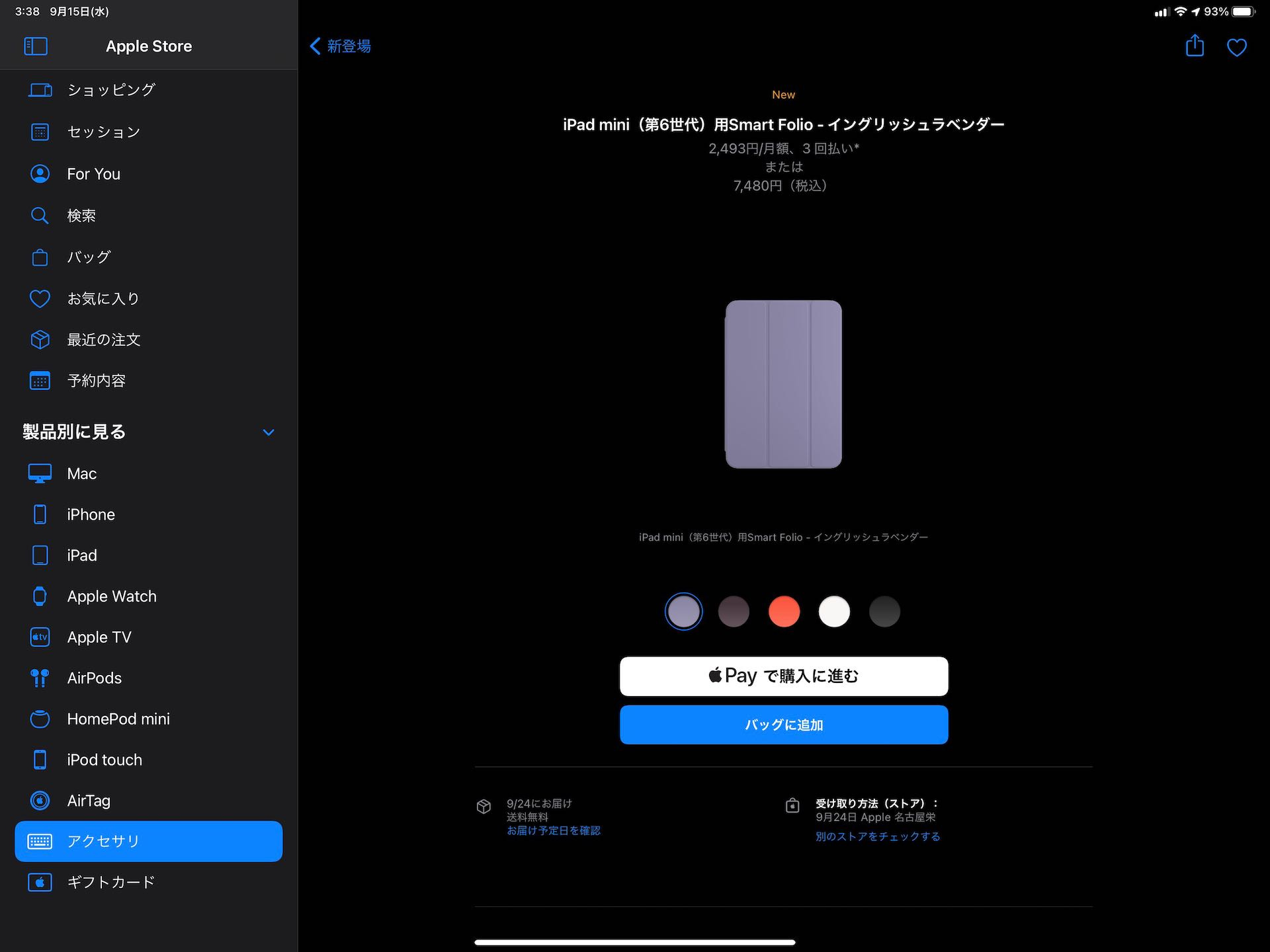
Task: Tap バッグに追加 button
Action: 784,725
